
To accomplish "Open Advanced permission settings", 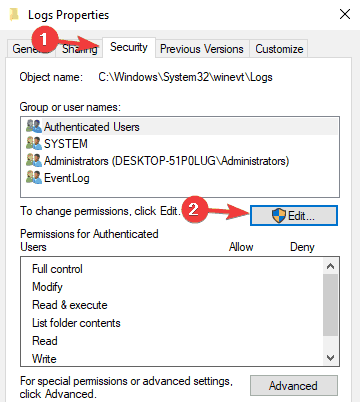I will (294, 386).
